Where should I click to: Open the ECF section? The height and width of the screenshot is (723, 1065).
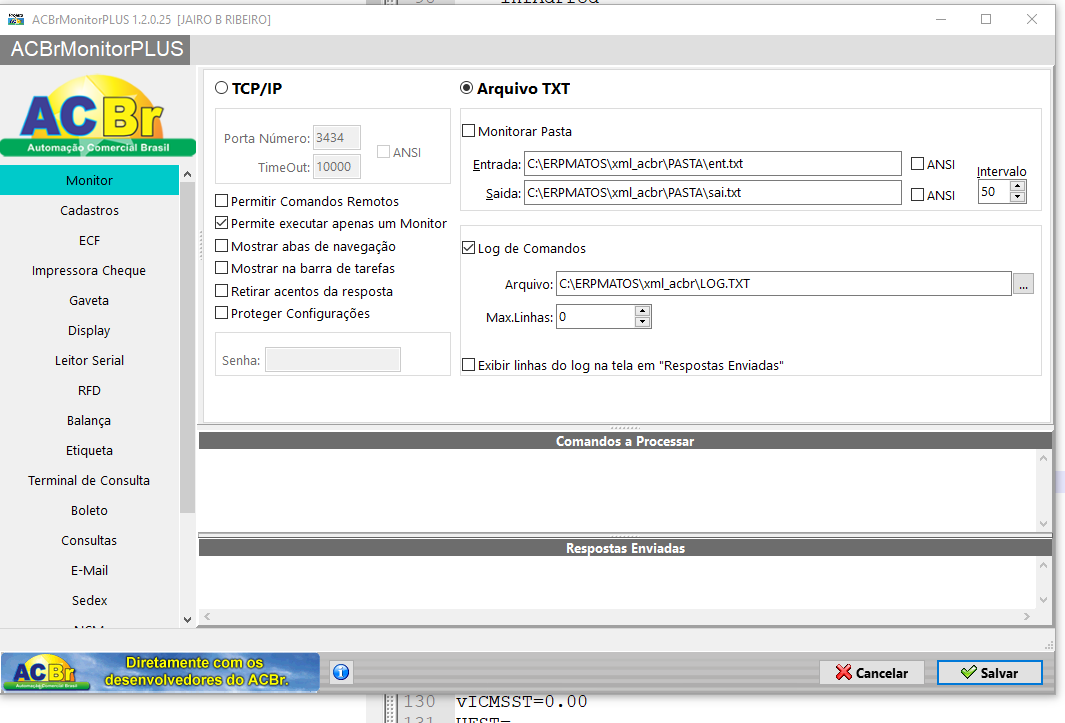coord(89,240)
